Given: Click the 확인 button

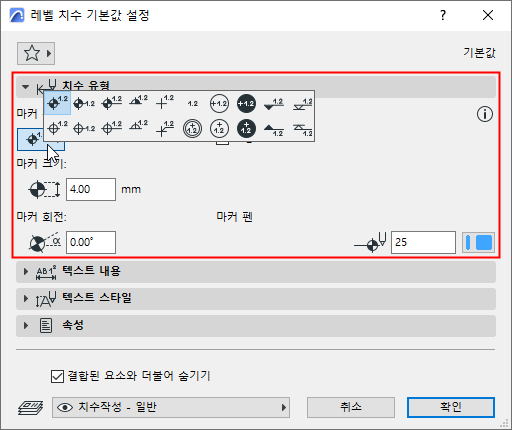Looking at the screenshot, I should 451,407.
